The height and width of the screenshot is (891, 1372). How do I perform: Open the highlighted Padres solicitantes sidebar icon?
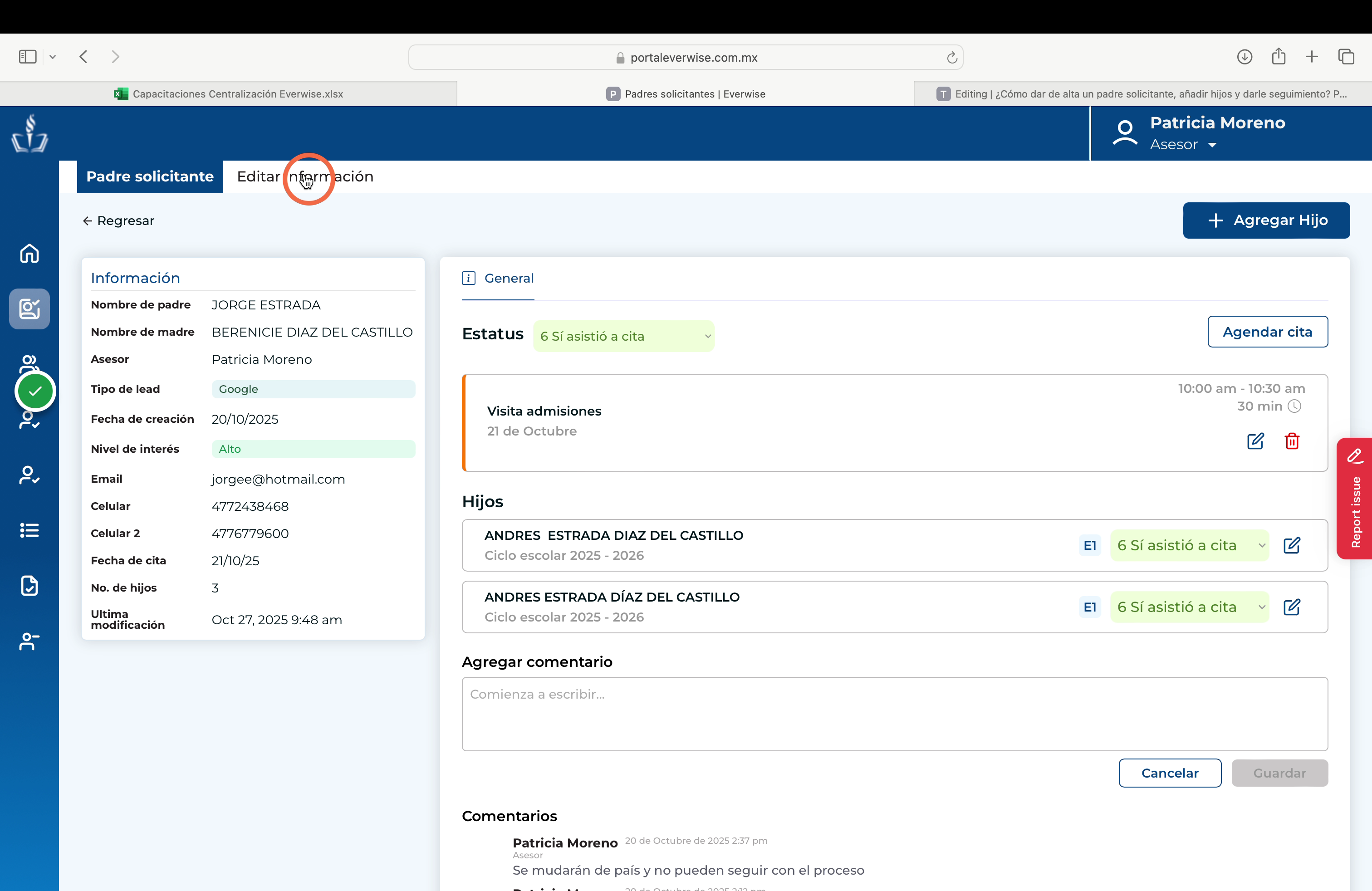29,309
